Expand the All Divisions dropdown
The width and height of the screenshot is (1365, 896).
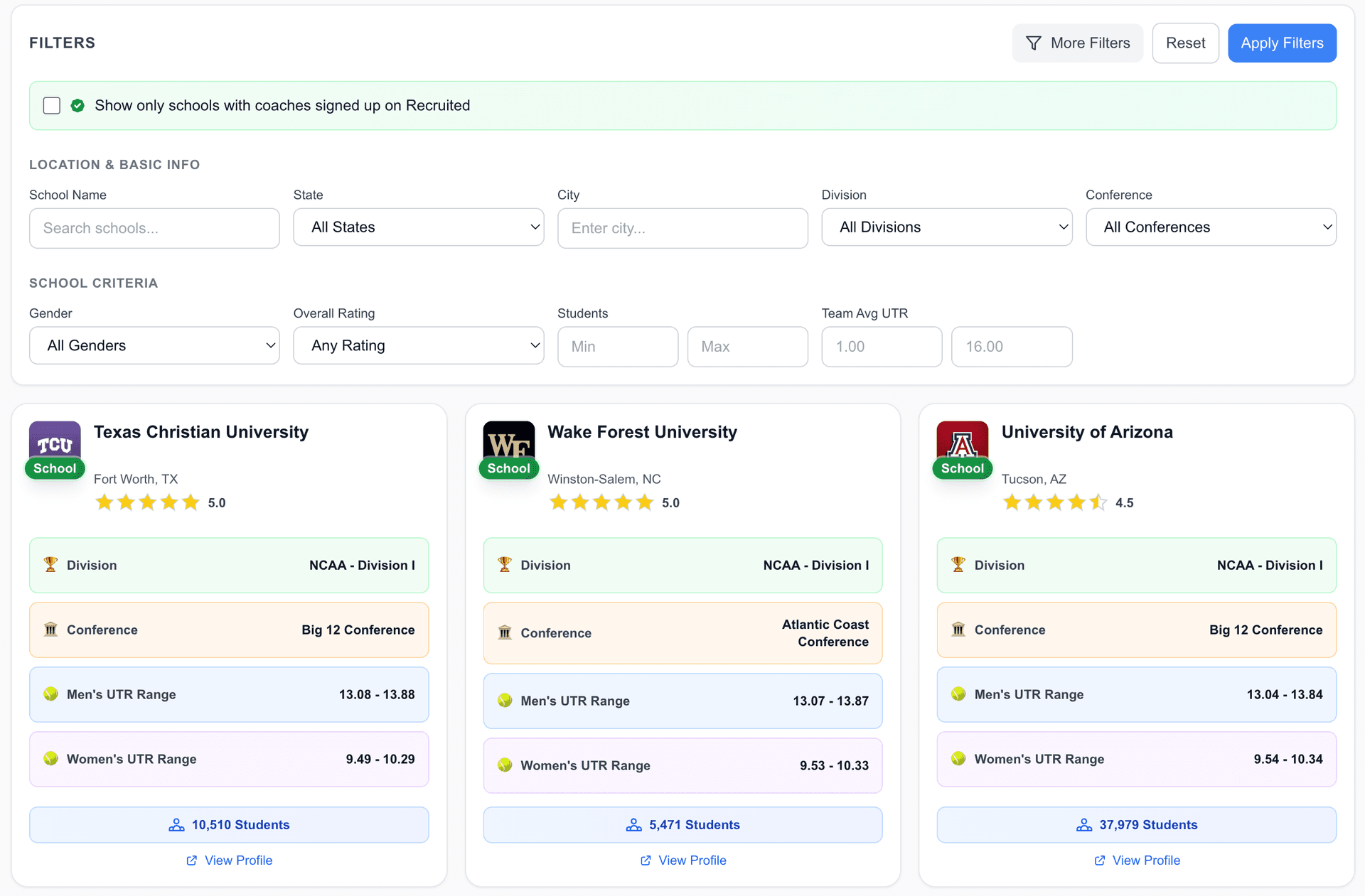click(x=946, y=227)
